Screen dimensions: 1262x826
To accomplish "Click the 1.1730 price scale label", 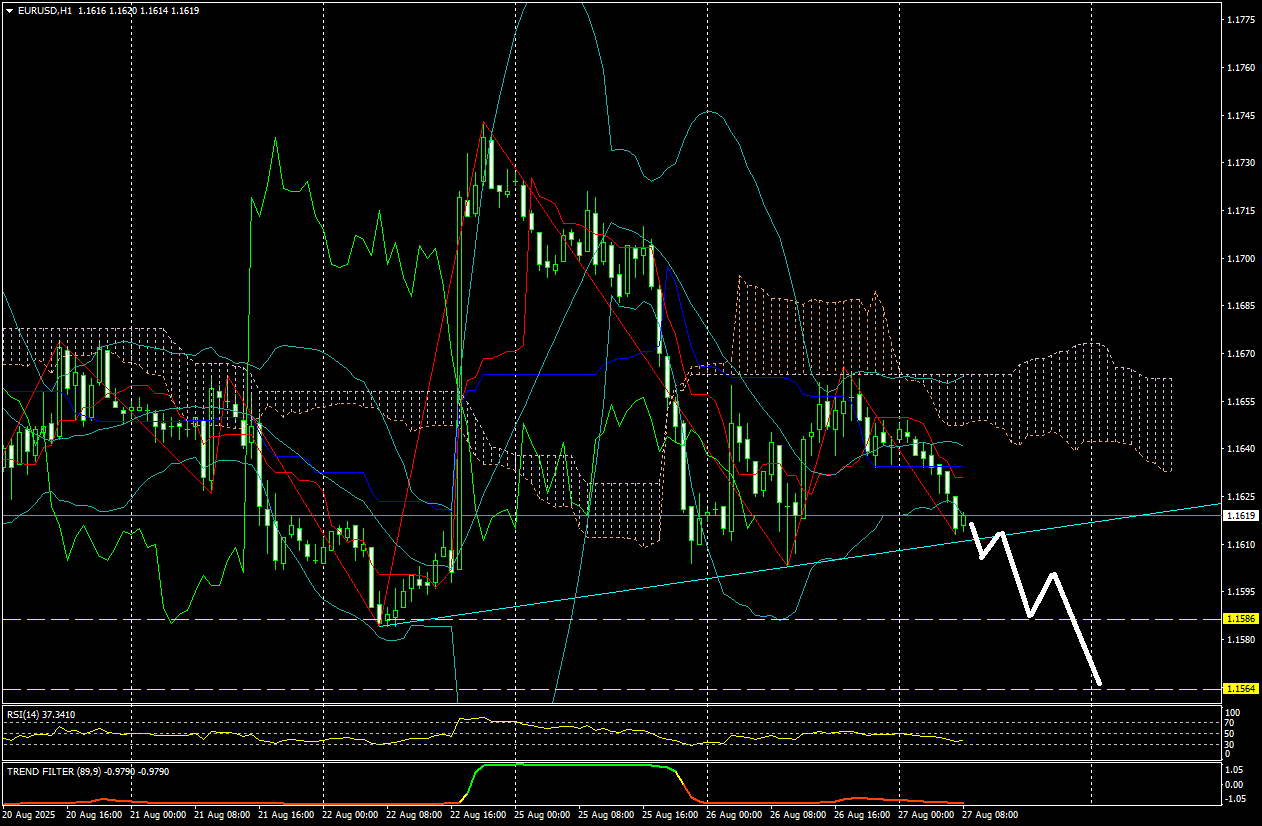I will click(1240, 163).
